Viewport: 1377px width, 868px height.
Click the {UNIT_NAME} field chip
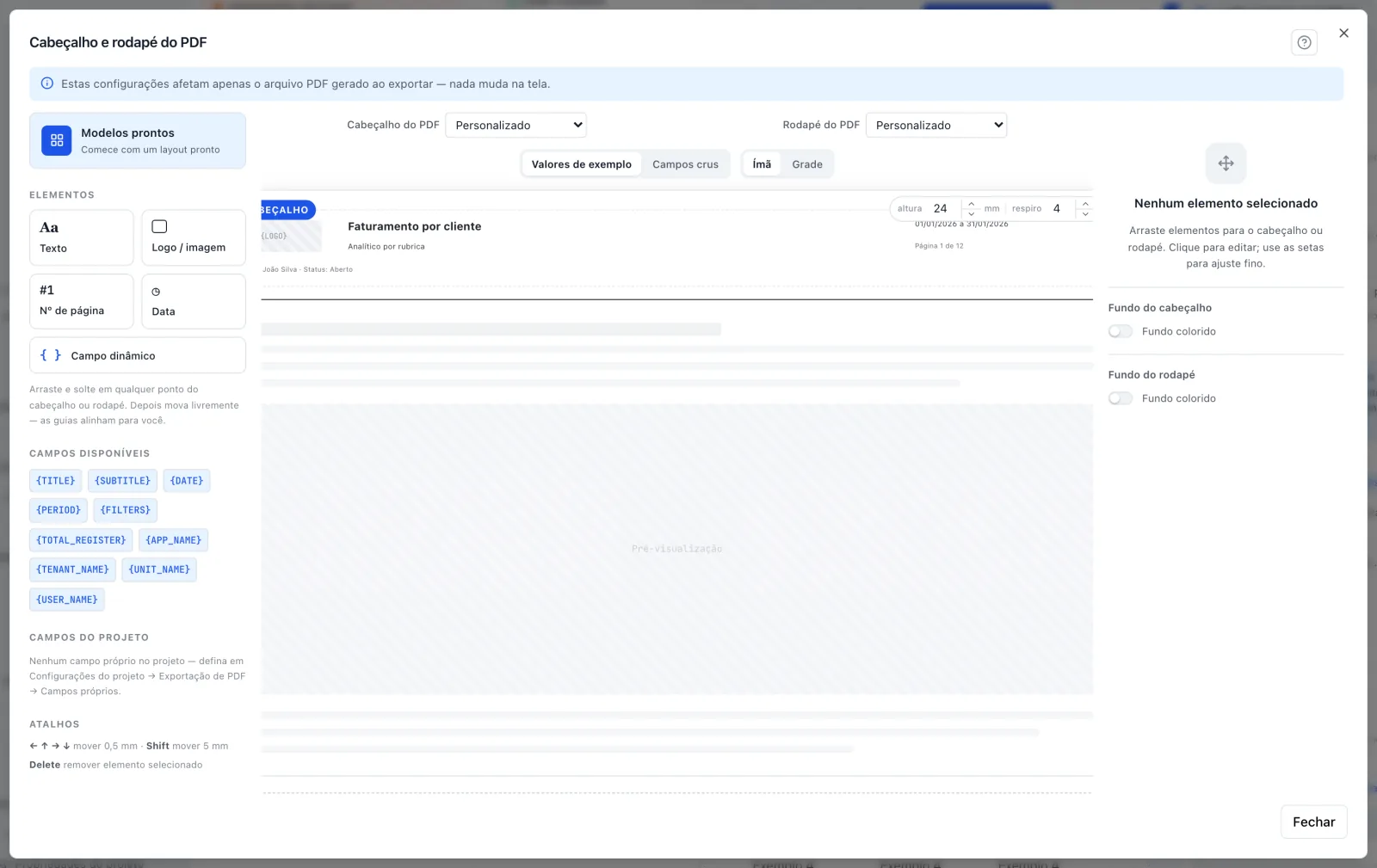(159, 569)
